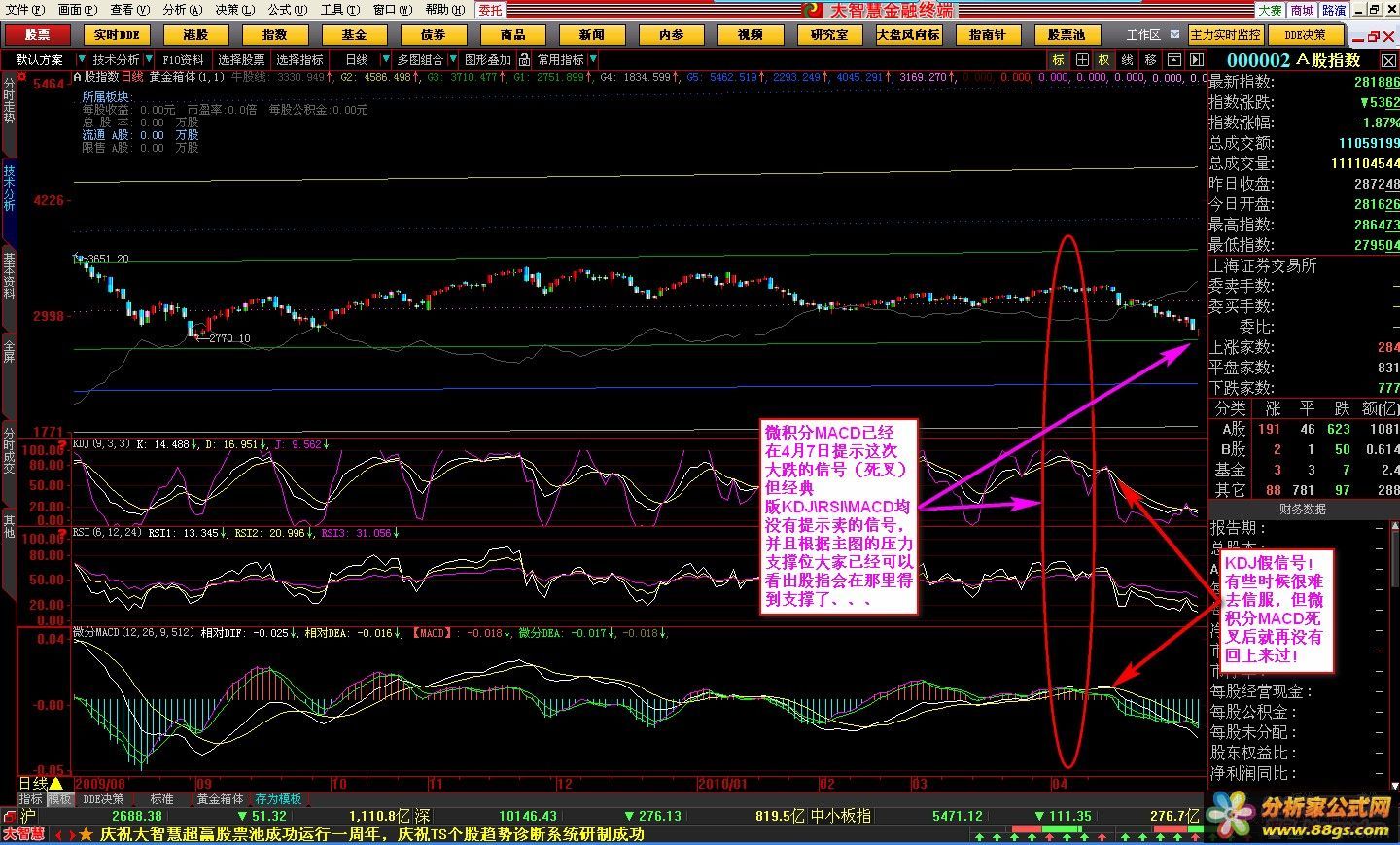The height and width of the screenshot is (845, 1400).
Task: Click the yellow triangle next to 日线
Action: coord(55,784)
